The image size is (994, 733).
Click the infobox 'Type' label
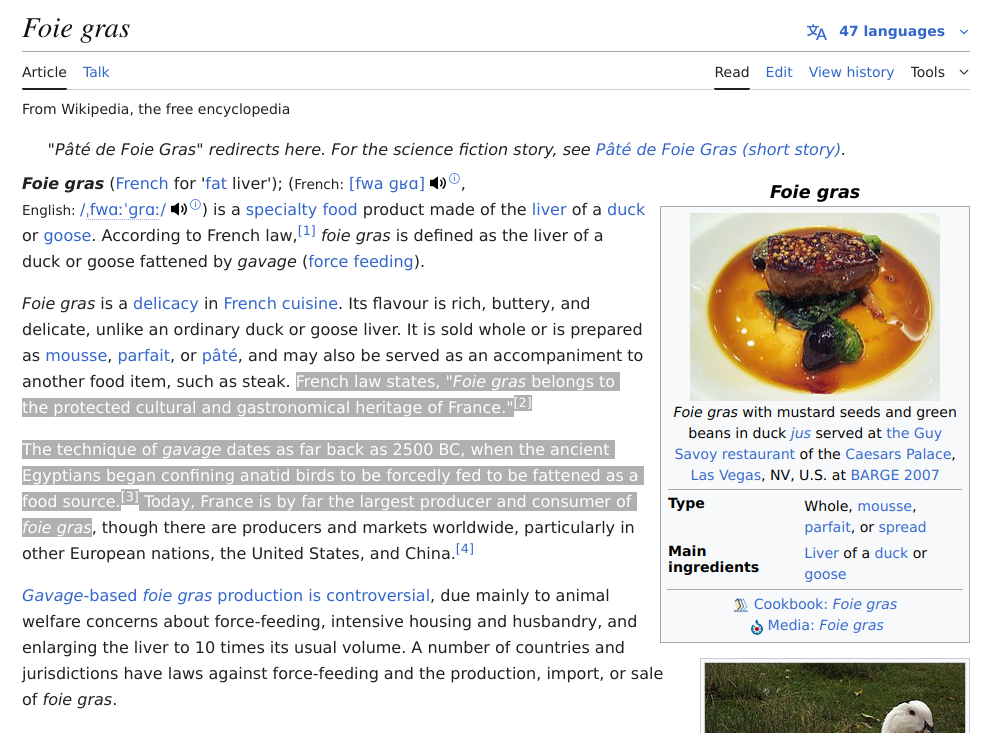(x=686, y=503)
